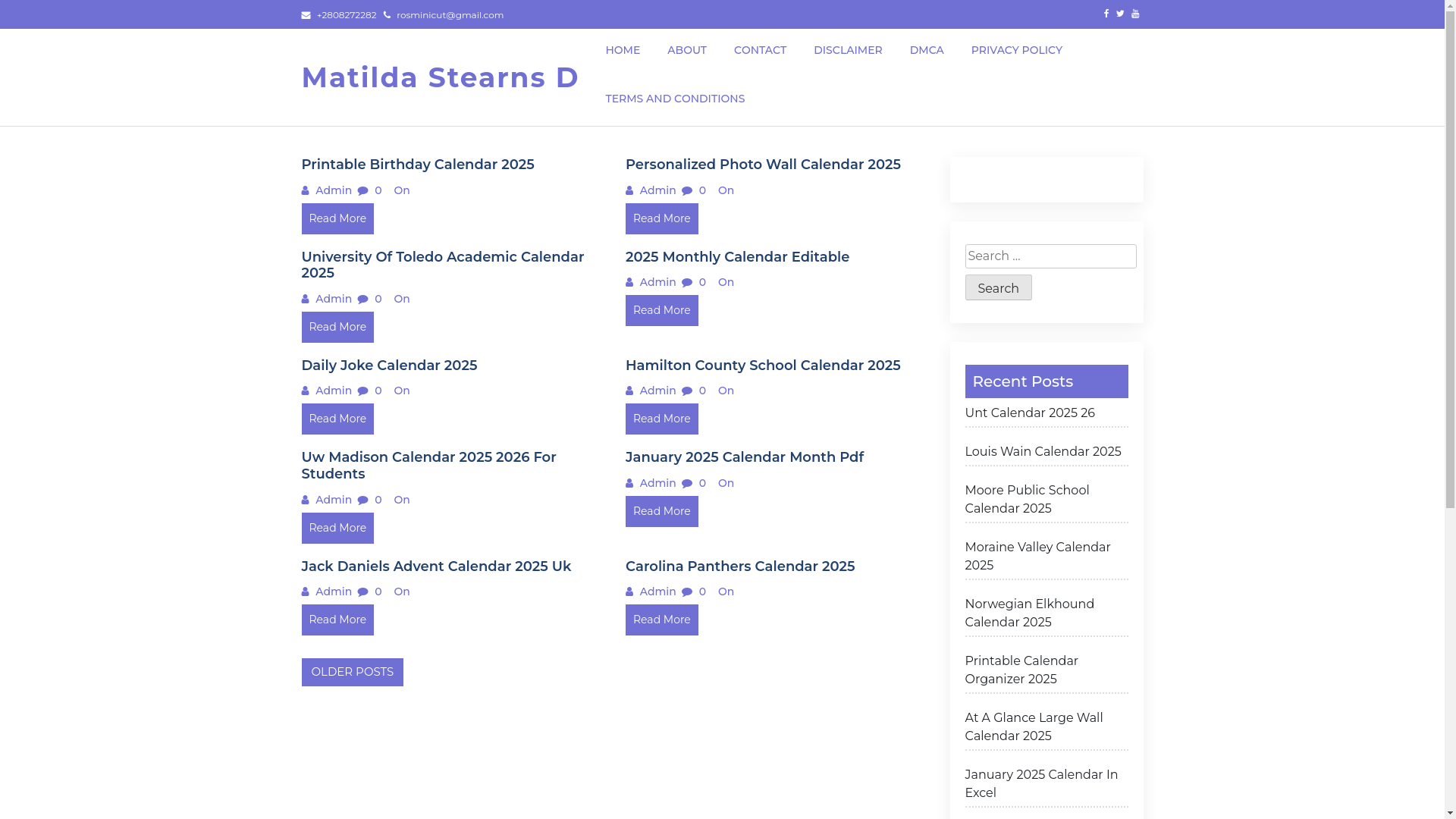Click the rosminicut@gmail.com email address
The image size is (1456, 819).
450,15
